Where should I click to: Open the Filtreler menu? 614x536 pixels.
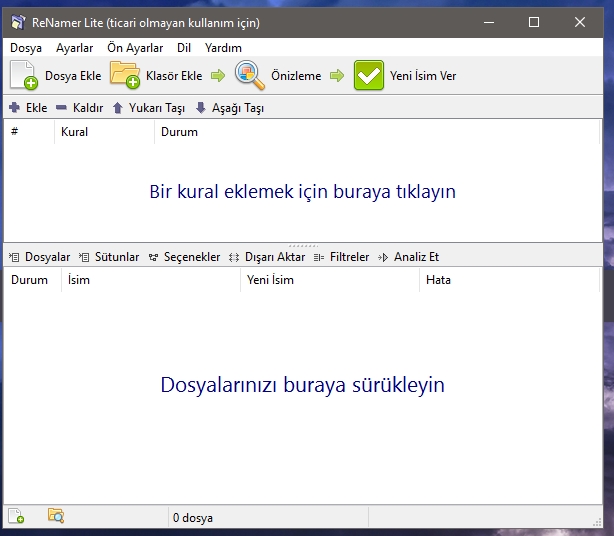click(341, 257)
